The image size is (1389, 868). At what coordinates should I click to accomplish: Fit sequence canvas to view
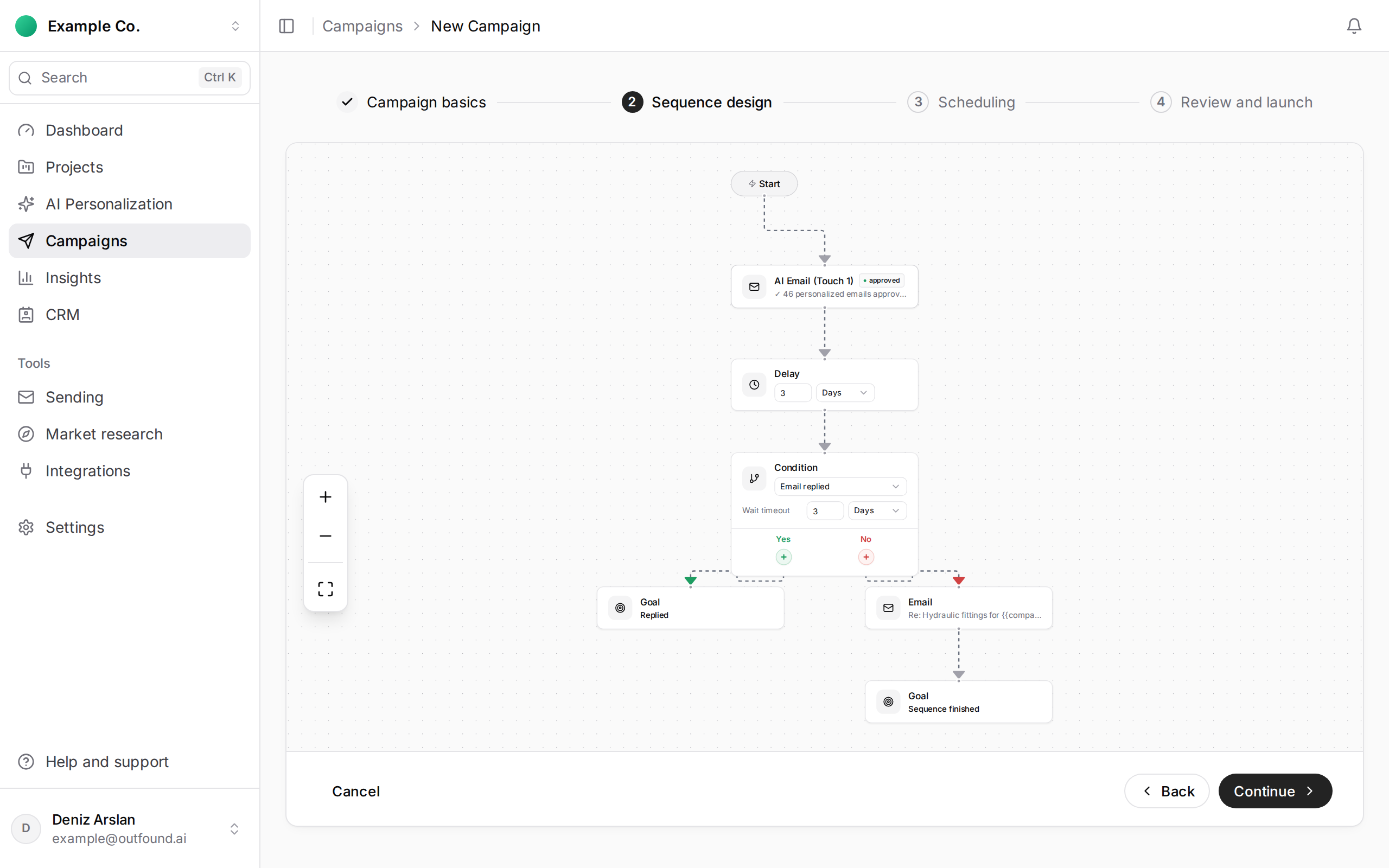tap(326, 589)
